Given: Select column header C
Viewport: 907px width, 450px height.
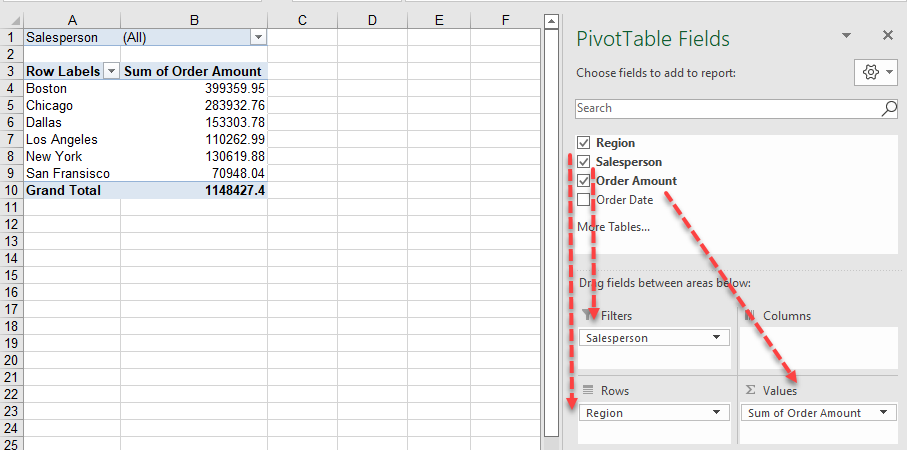Looking at the screenshot, I should pos(302,20).
